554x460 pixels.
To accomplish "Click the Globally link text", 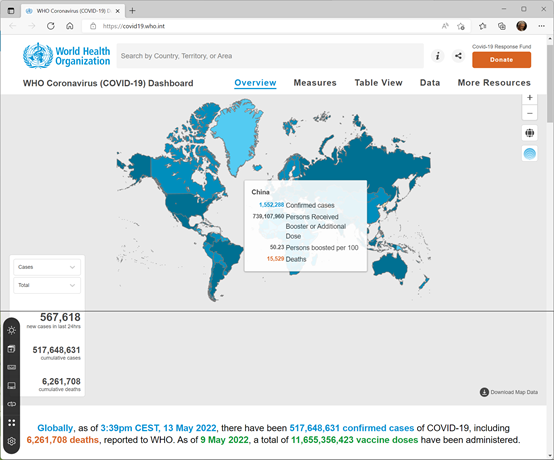I will coord(55,428).
